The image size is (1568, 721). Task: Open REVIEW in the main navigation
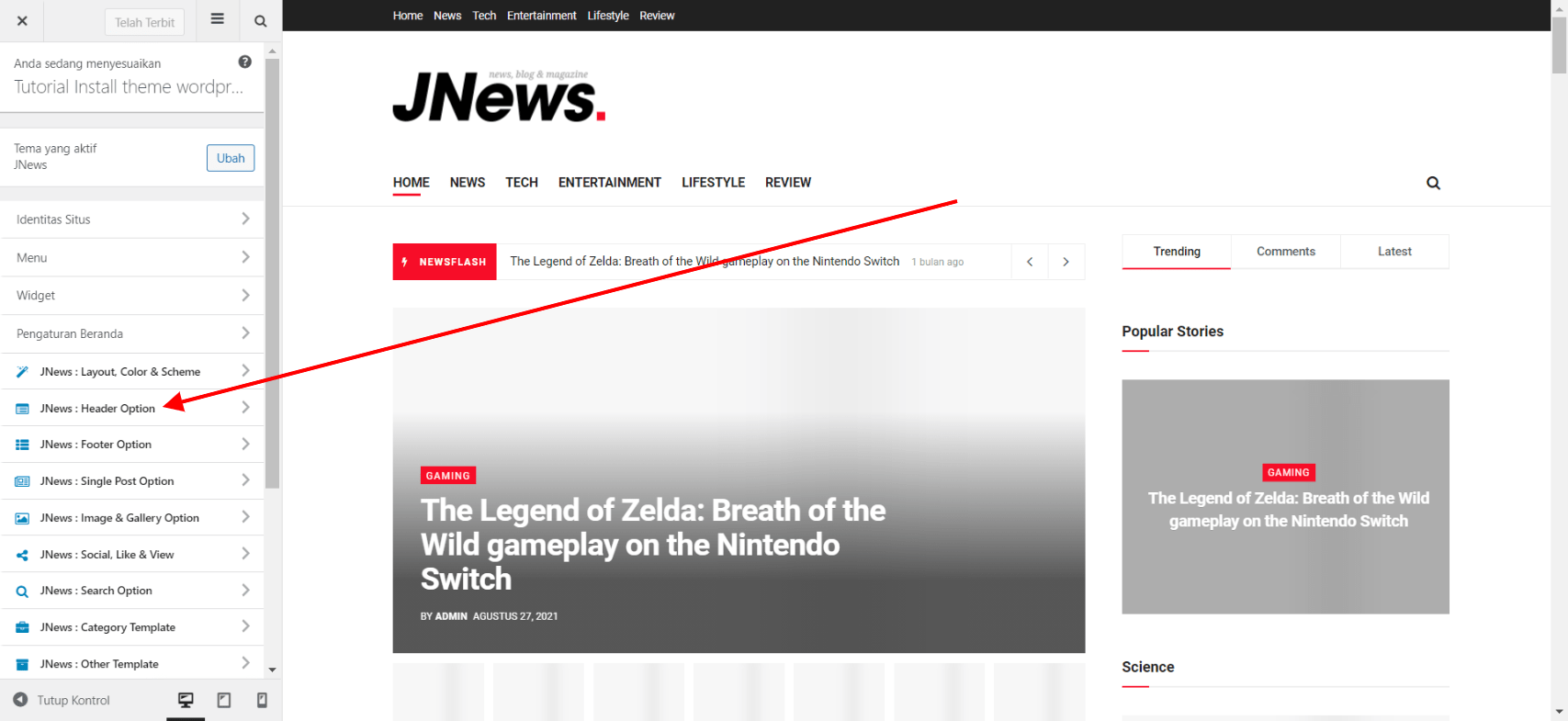click(788, 183)
